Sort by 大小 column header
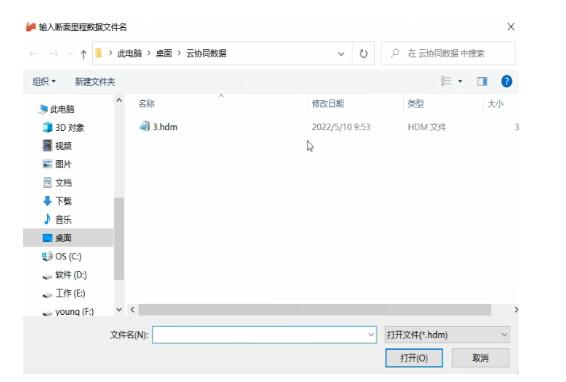 [x=495, y=104]
